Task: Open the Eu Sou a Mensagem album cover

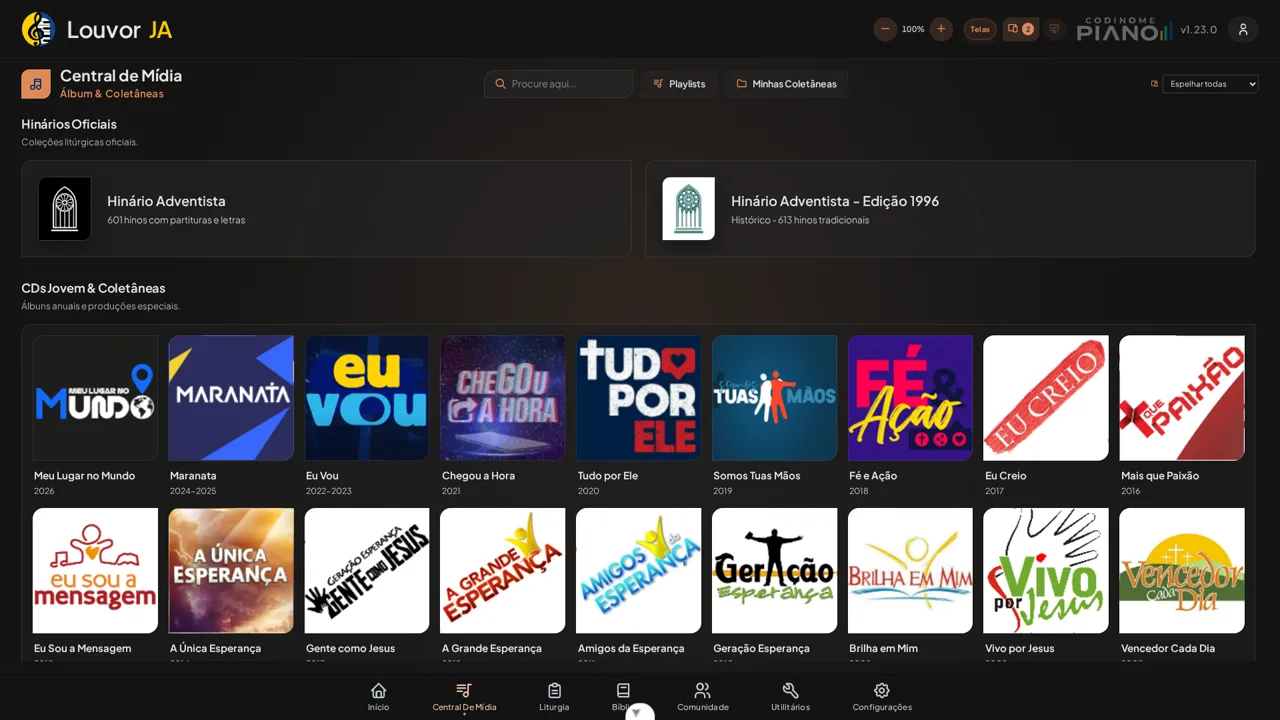Action: click(x=95, y=571)
